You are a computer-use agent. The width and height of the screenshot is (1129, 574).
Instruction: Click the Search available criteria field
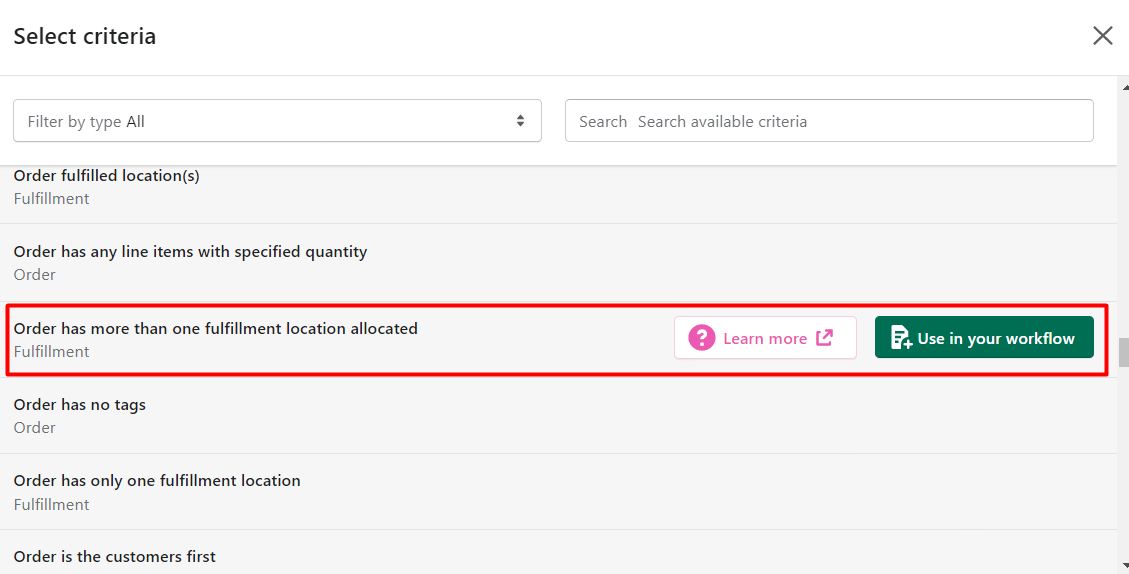point(829,121)
